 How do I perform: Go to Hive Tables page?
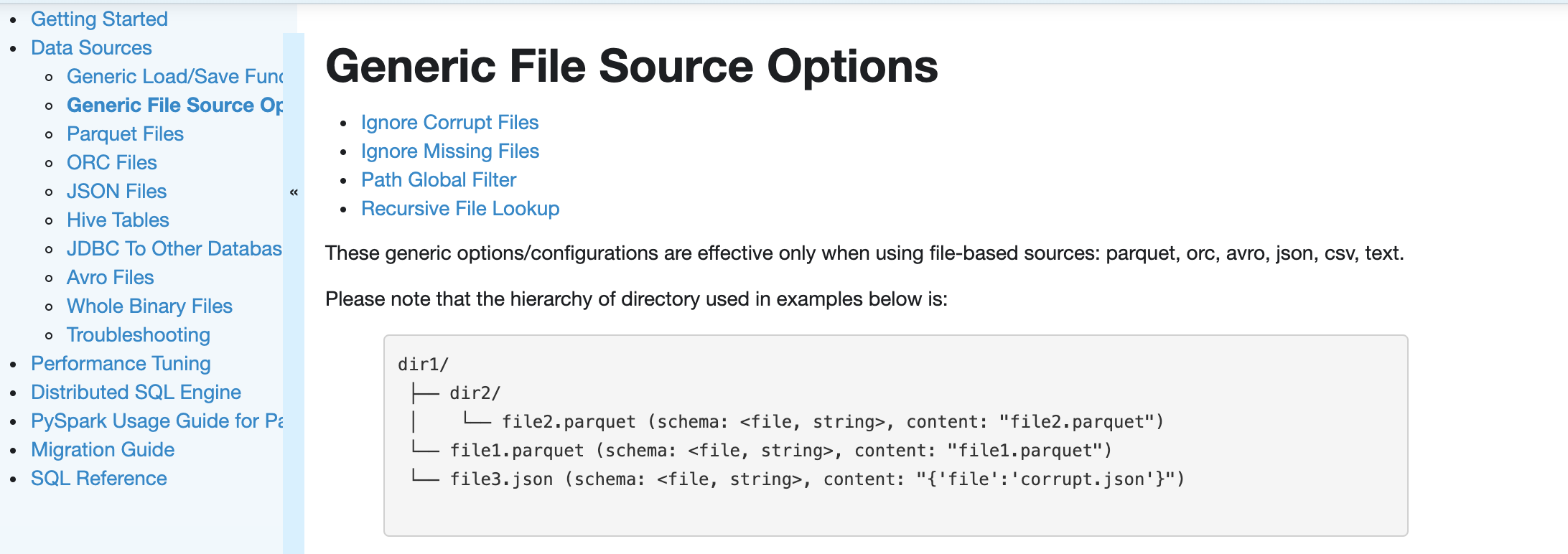118,220
